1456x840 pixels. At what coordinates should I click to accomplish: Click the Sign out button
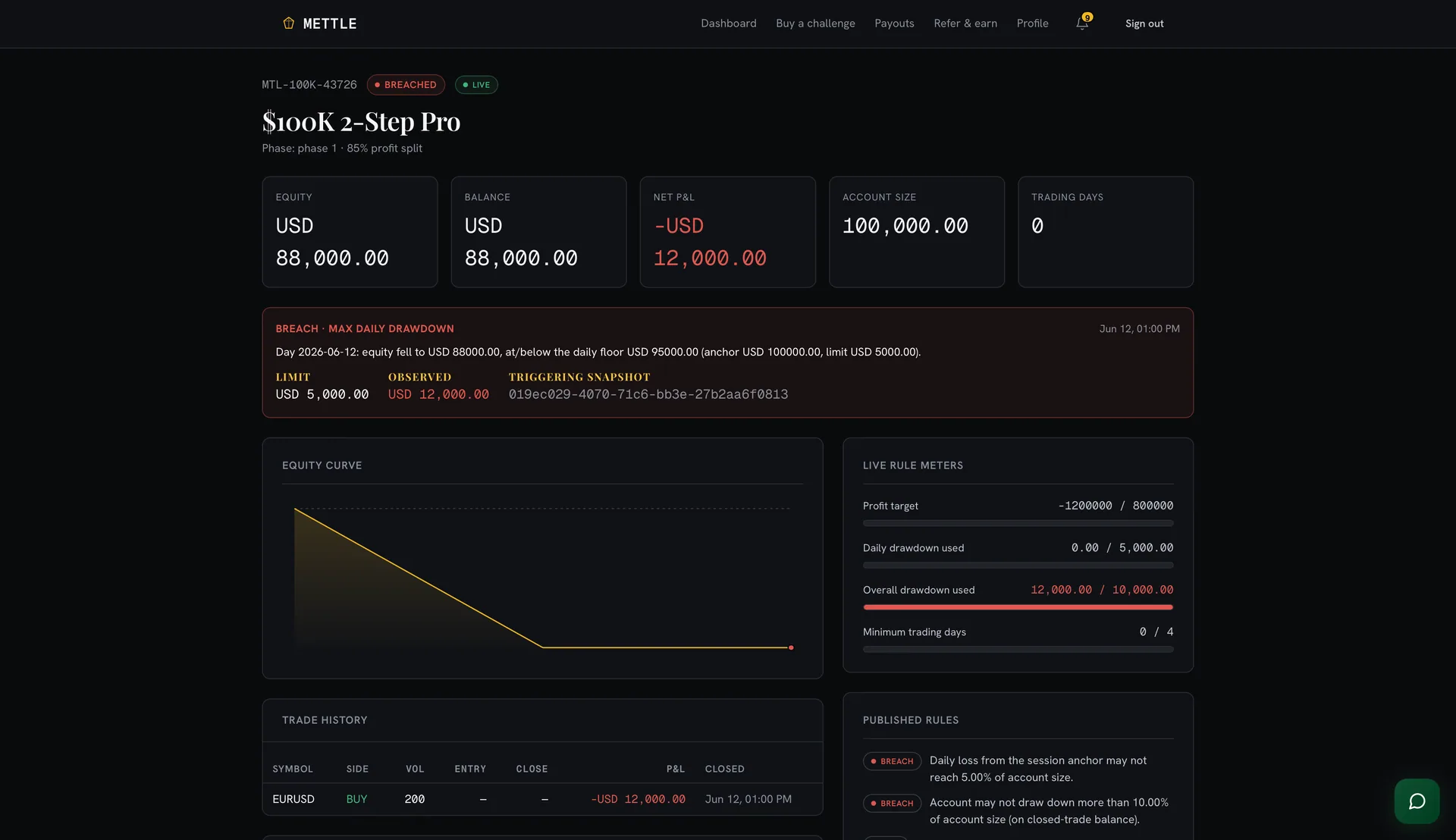1144,24
